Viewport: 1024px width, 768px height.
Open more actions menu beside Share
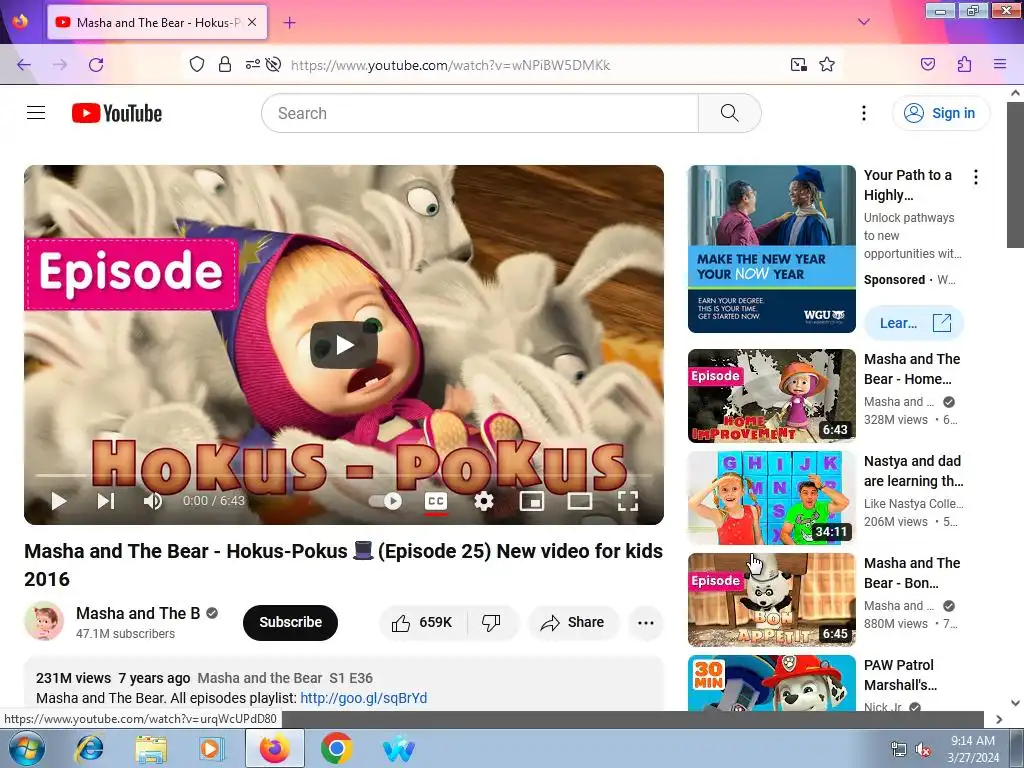point(645,622)
